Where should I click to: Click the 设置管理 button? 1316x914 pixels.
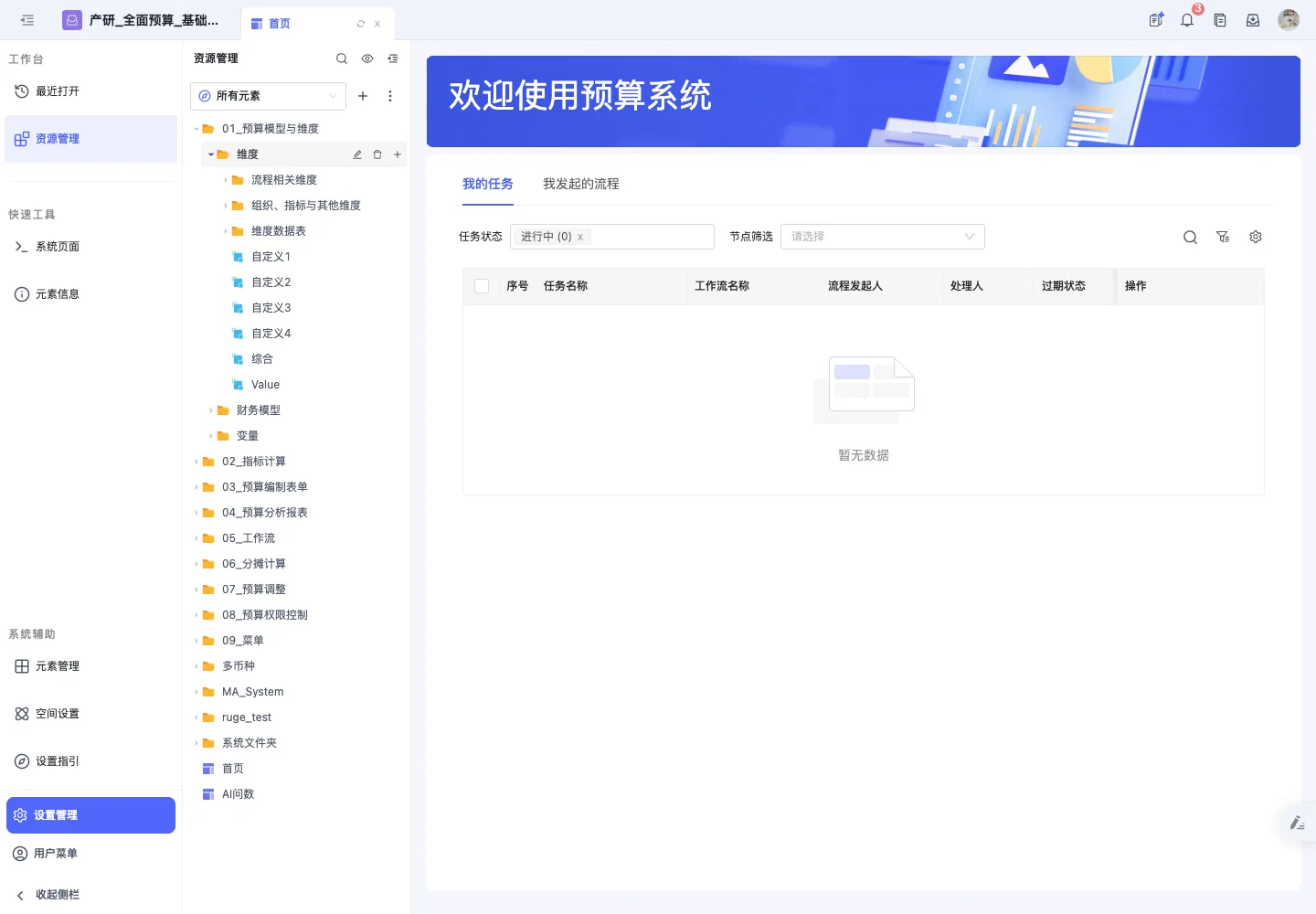90,815
